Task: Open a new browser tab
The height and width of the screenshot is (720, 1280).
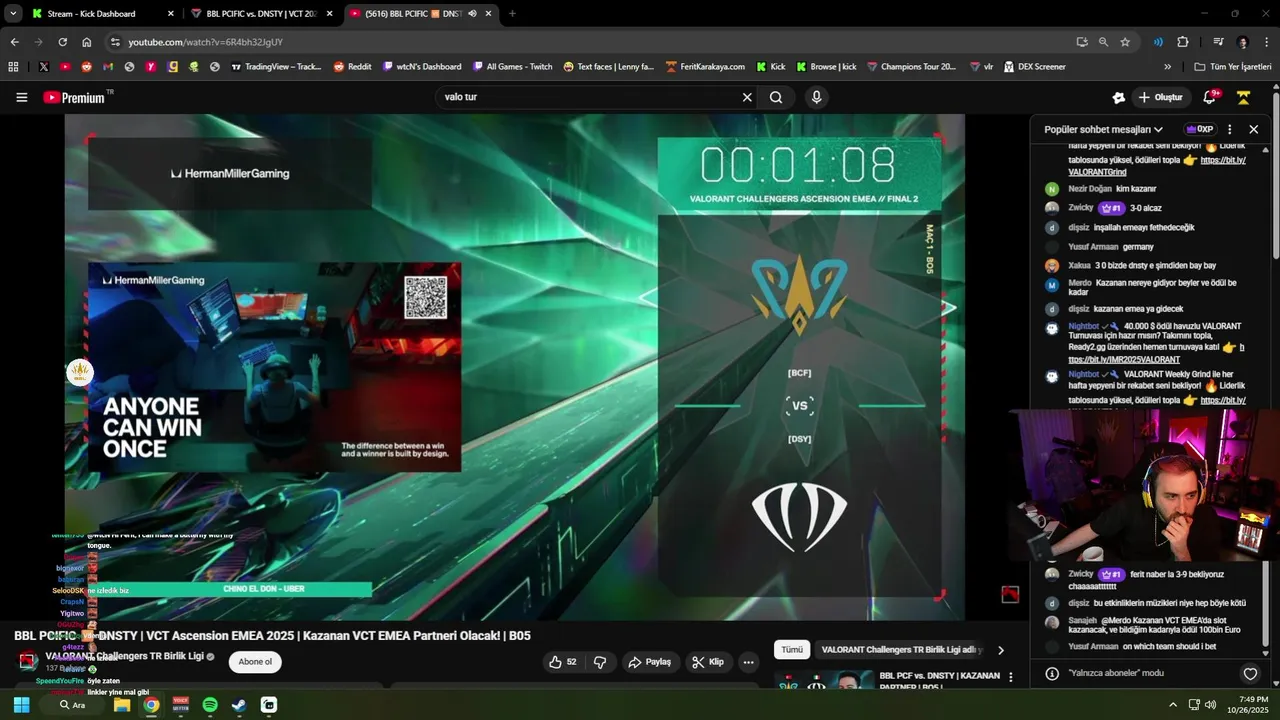Action: point(512,14)
